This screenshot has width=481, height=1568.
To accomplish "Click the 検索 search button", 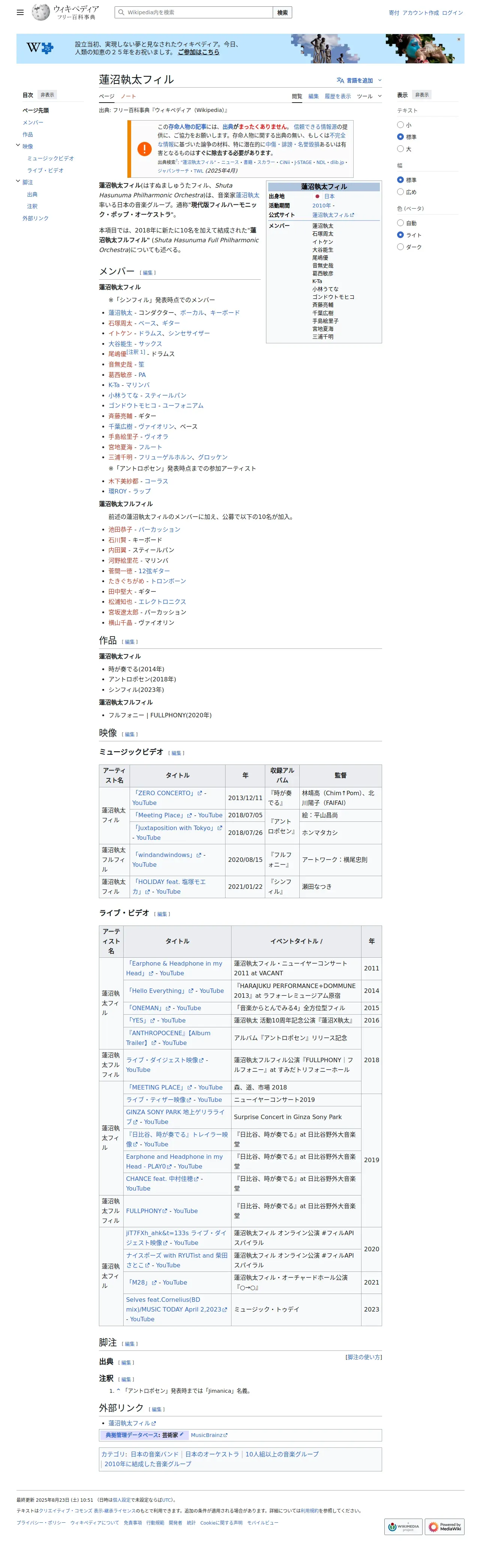I will 282,12.
